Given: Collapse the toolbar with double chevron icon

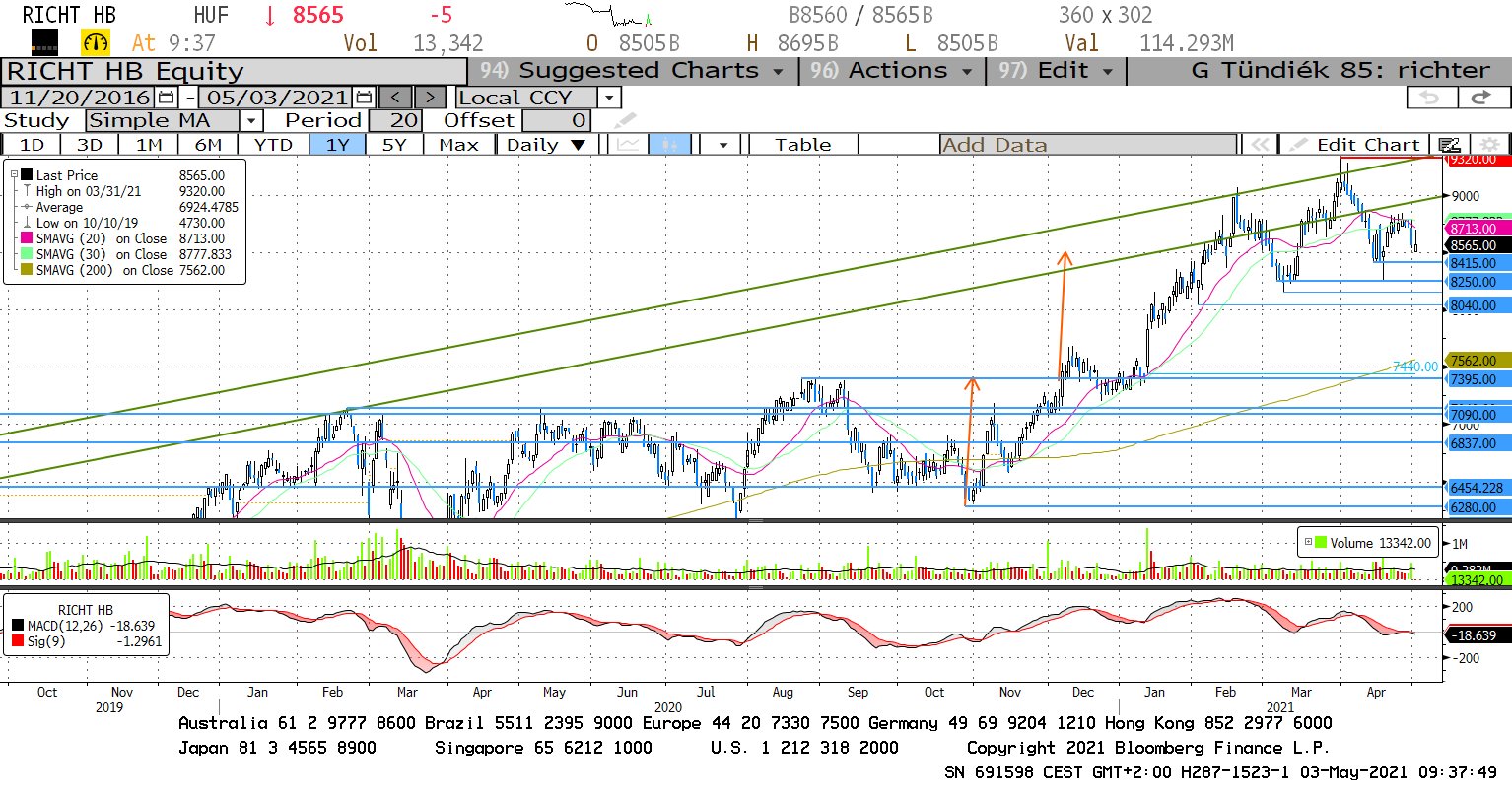Looking at the screenshot, I should click(1260, 145).
